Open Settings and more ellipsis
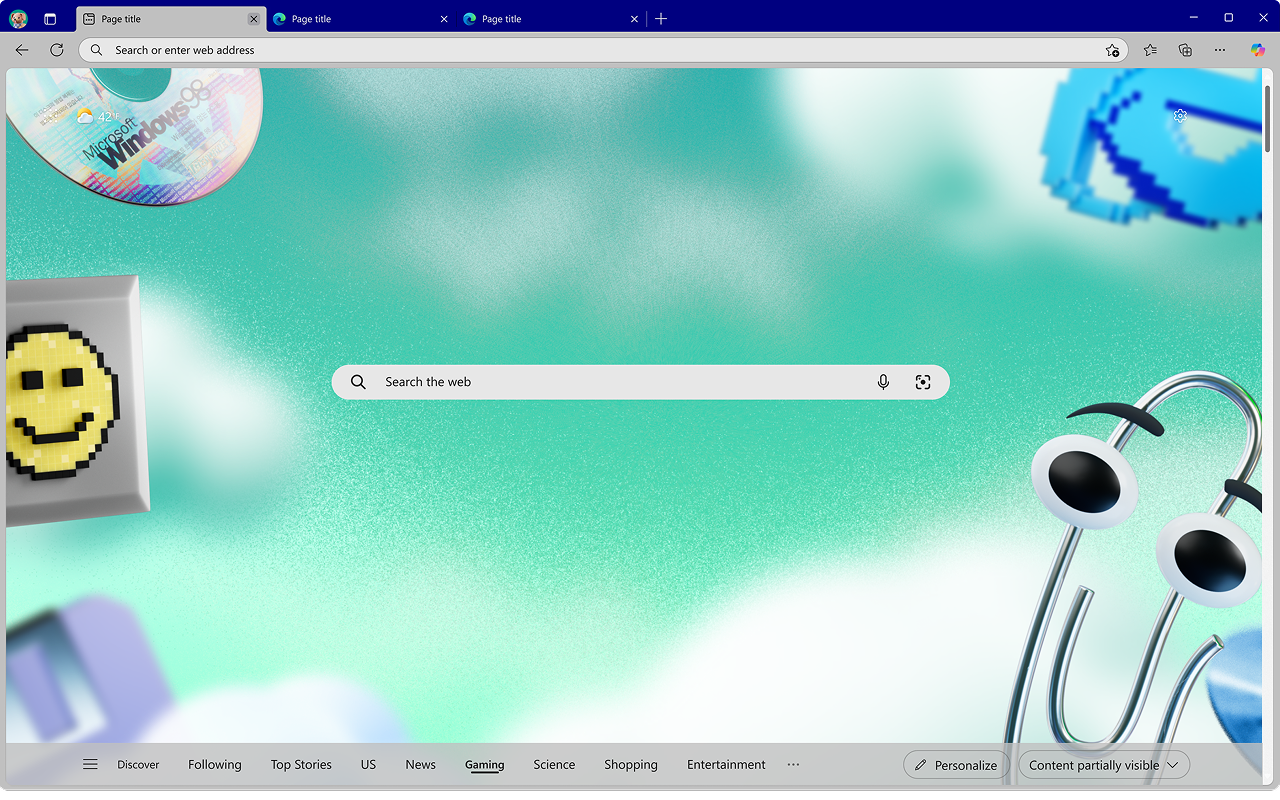The height and width of the screenshot is (800, 1280). click(x=1220, y=50)
